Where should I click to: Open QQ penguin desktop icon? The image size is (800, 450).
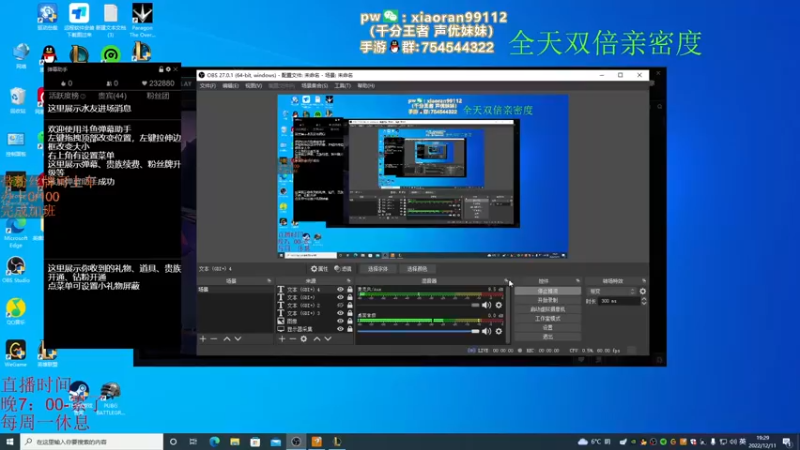(x=49, y=55)
